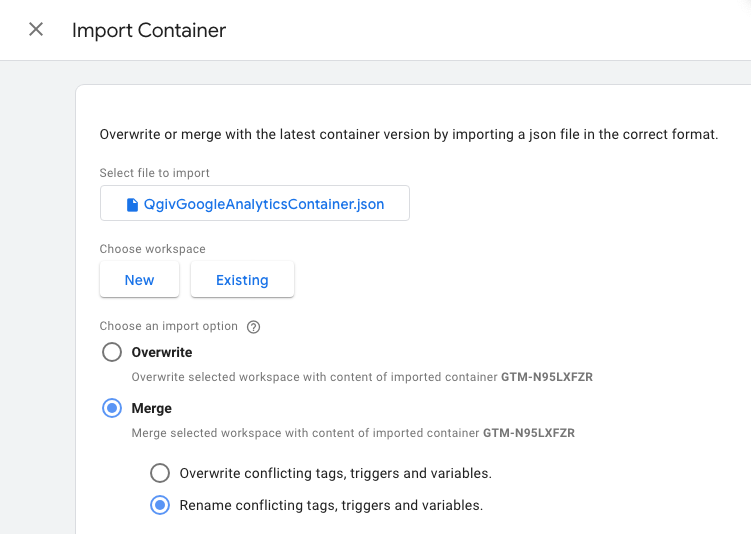Click GTM-N95LXFZR in the Merge description
The width and height of the screenshot is (751, 534).
click(x=529, y=433)
